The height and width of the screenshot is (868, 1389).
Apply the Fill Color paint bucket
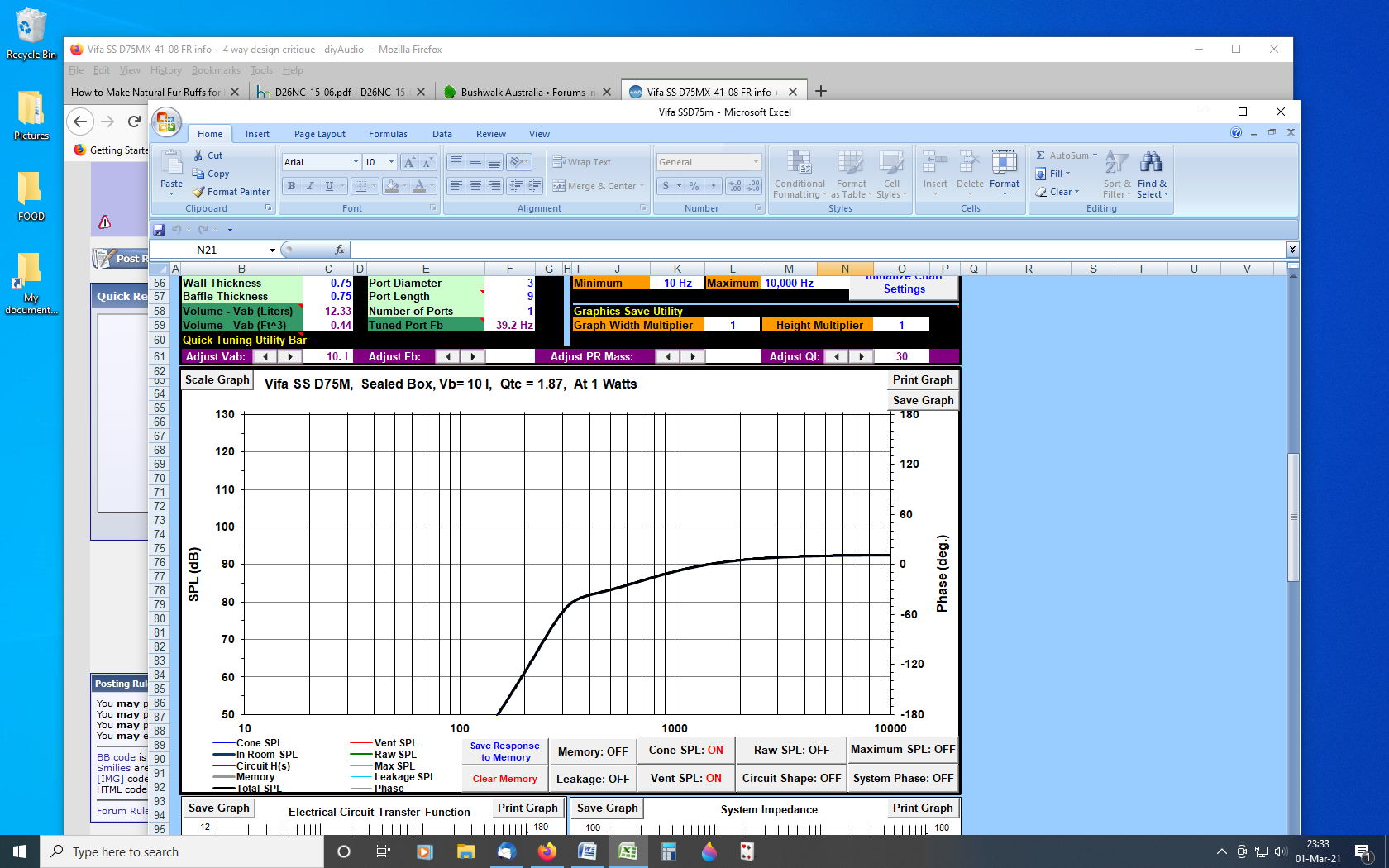[x=393, y=186]
